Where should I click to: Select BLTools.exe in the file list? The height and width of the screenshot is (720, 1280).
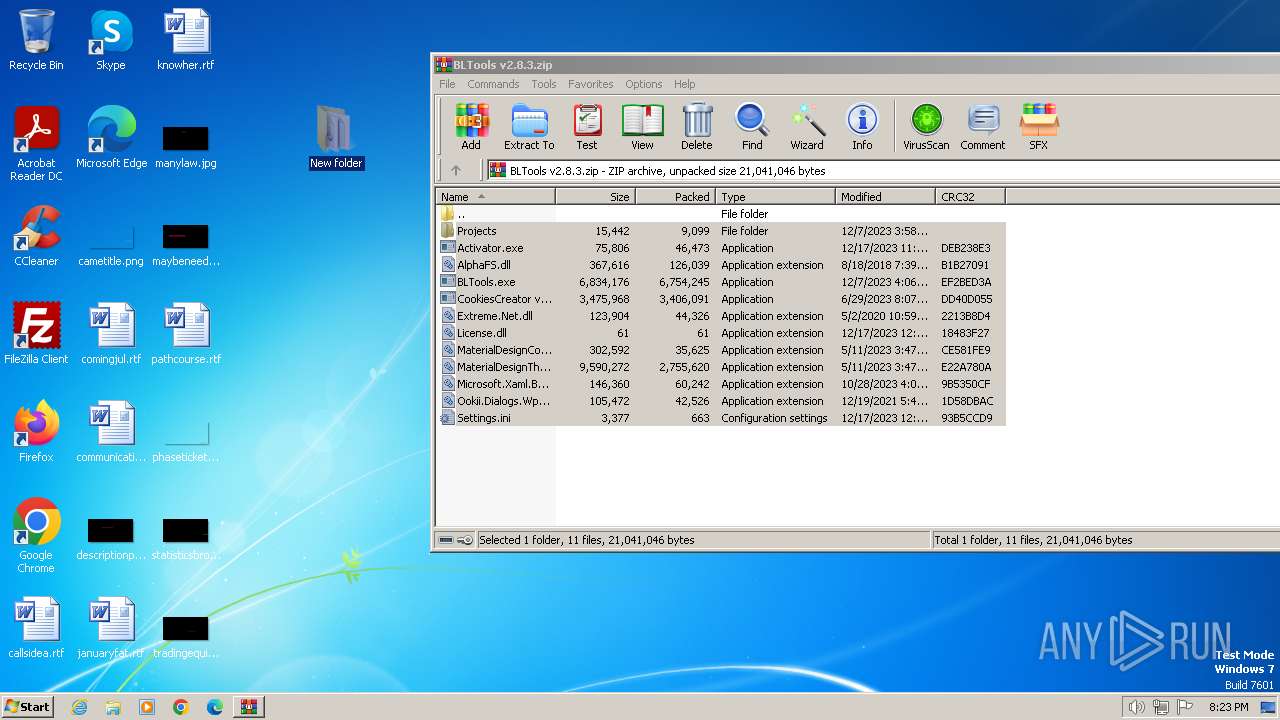point(721,282)
